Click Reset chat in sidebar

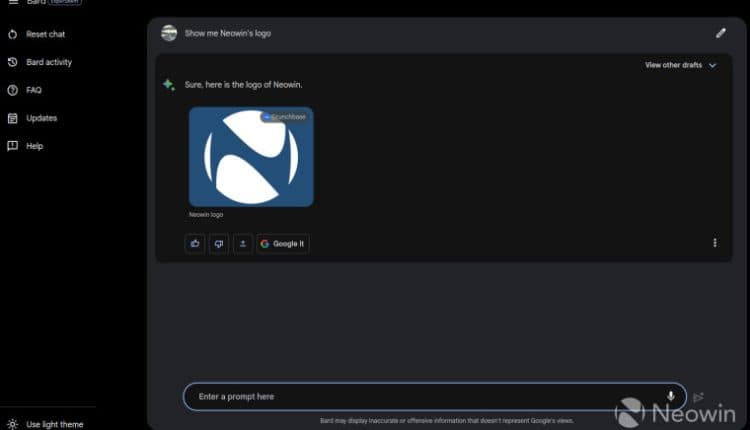(36, 34)
